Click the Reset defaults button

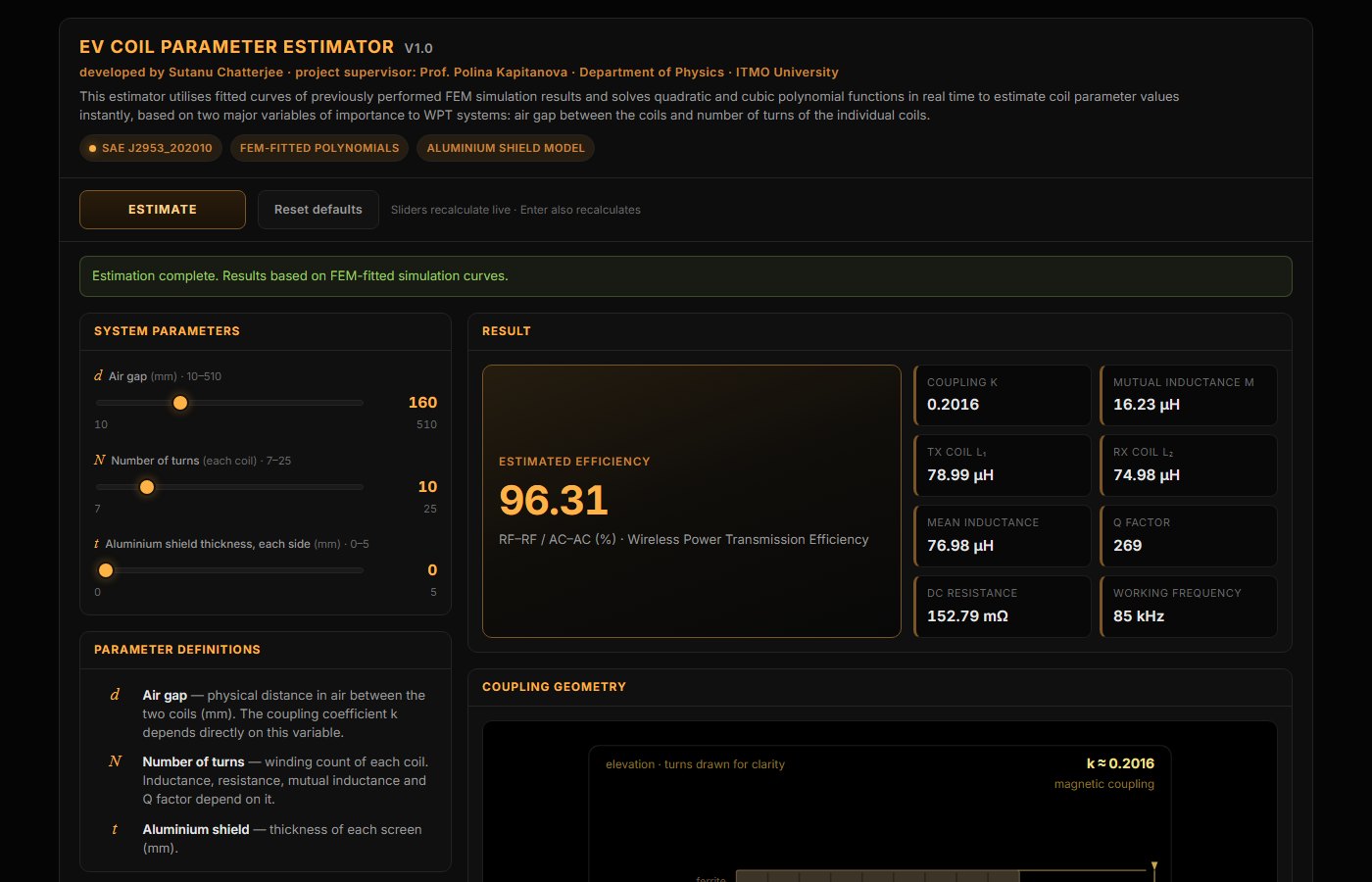coord(318,210)
